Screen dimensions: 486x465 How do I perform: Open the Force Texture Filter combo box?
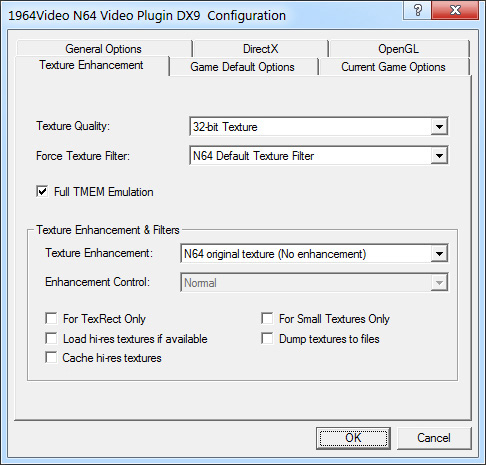coord(319,155)
